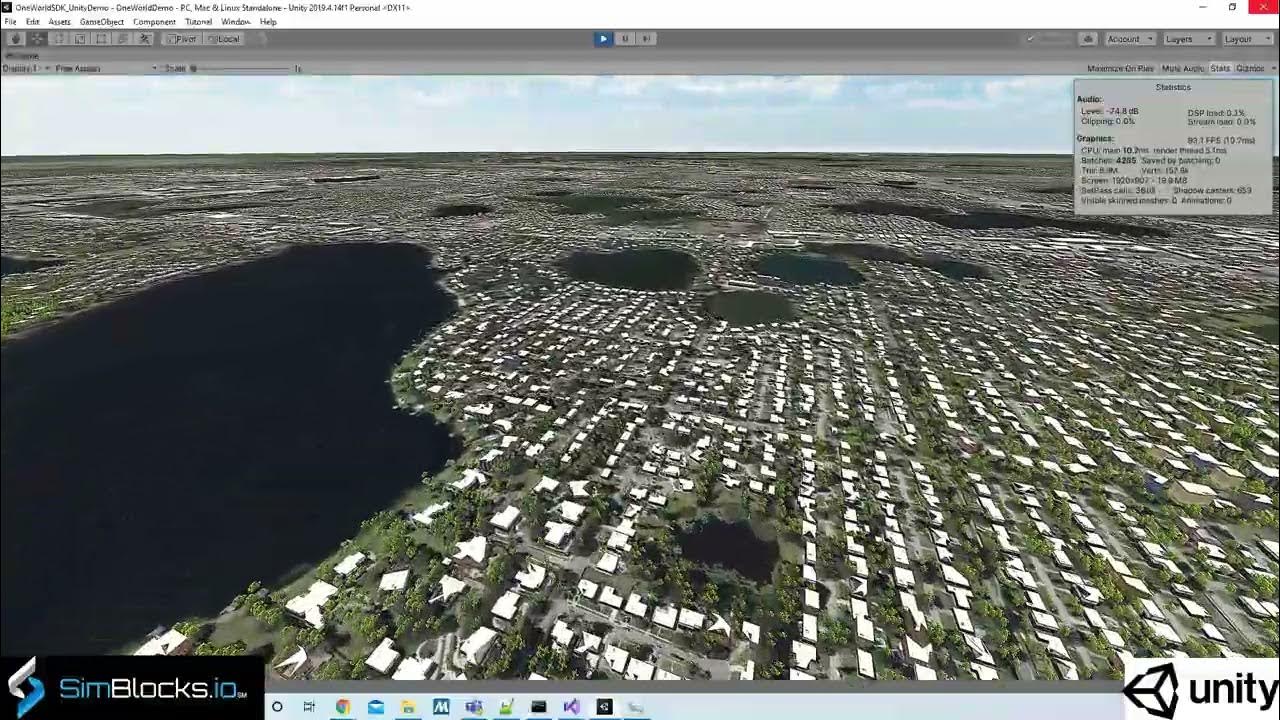Open the Edit menu
This screenshot has height=720, width=1280.
pyautogui.click(x=33, y=22)
